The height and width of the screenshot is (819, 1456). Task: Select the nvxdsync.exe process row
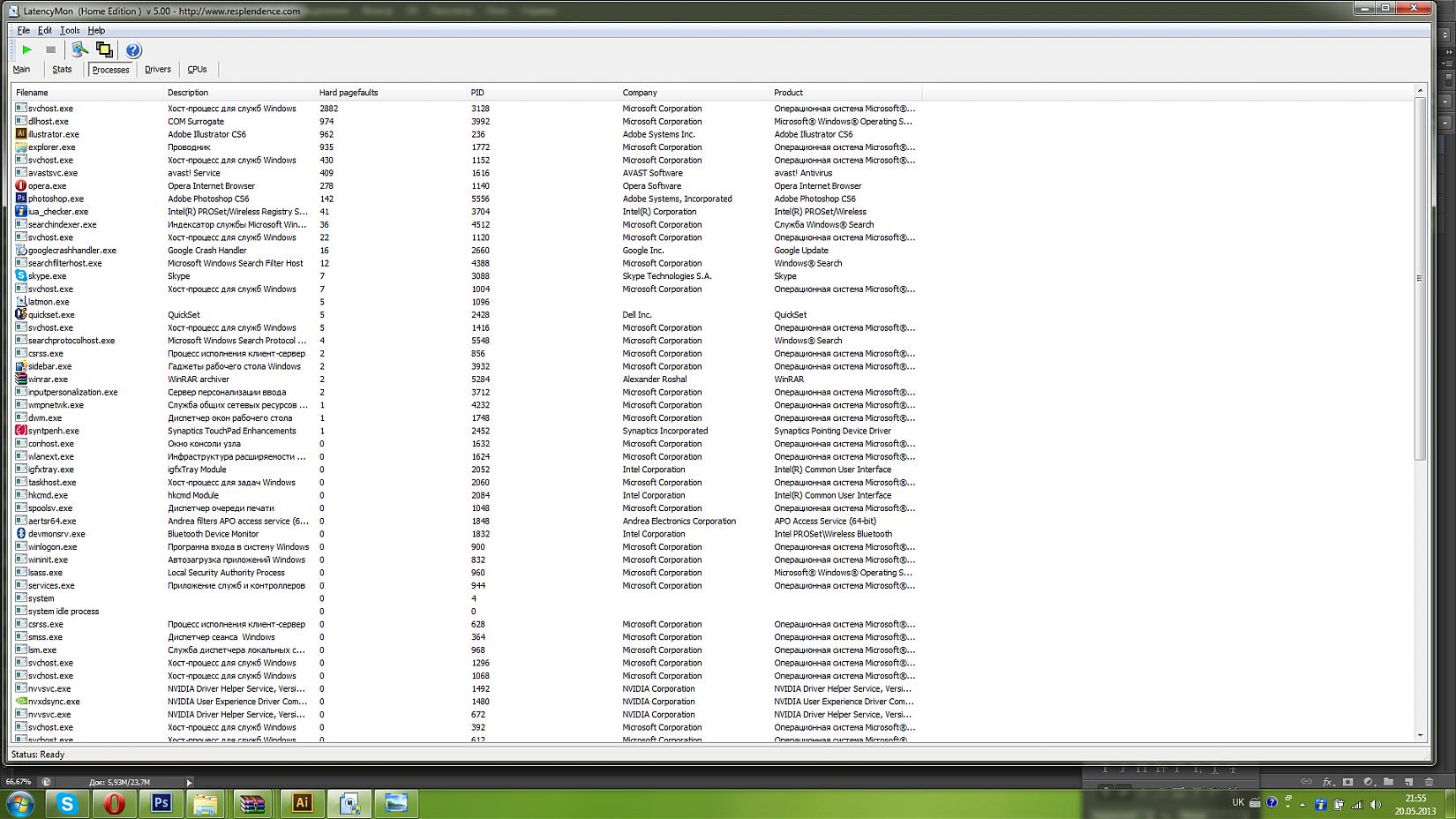tap(468, 702)
